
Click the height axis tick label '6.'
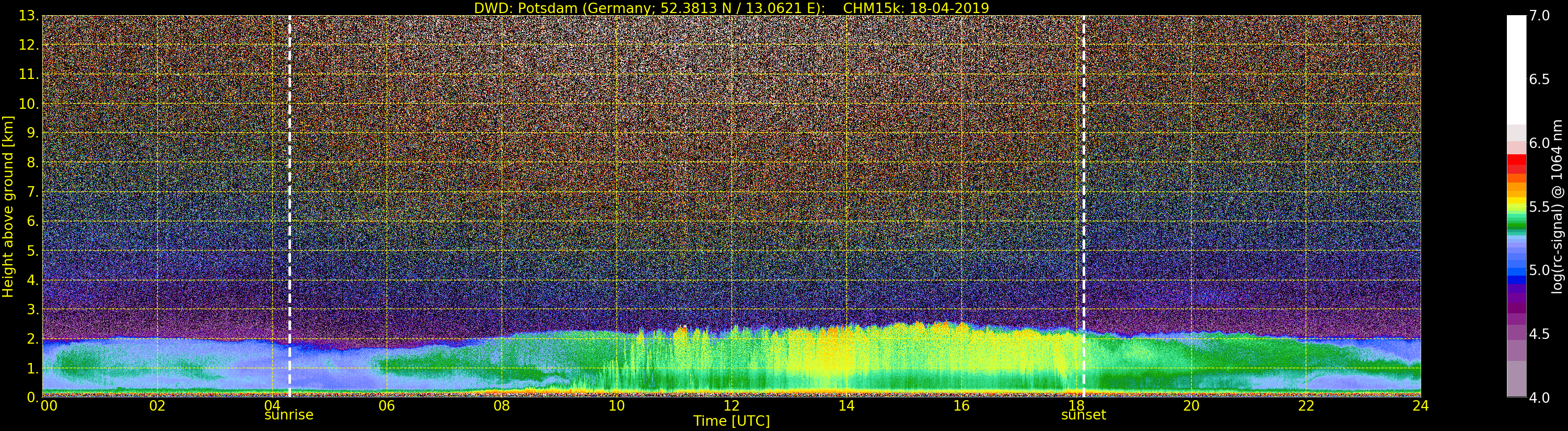pos(33,221)
